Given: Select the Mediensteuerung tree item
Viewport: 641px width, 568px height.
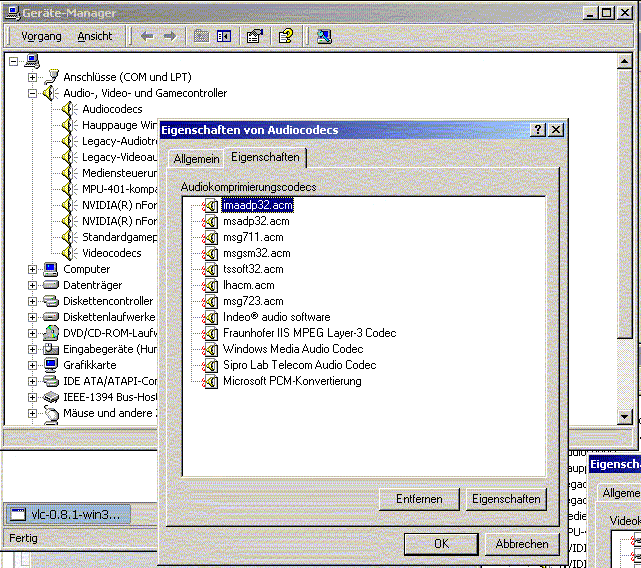Looking at the screenshot, I should pyautogui.click(x=119, y=173).
